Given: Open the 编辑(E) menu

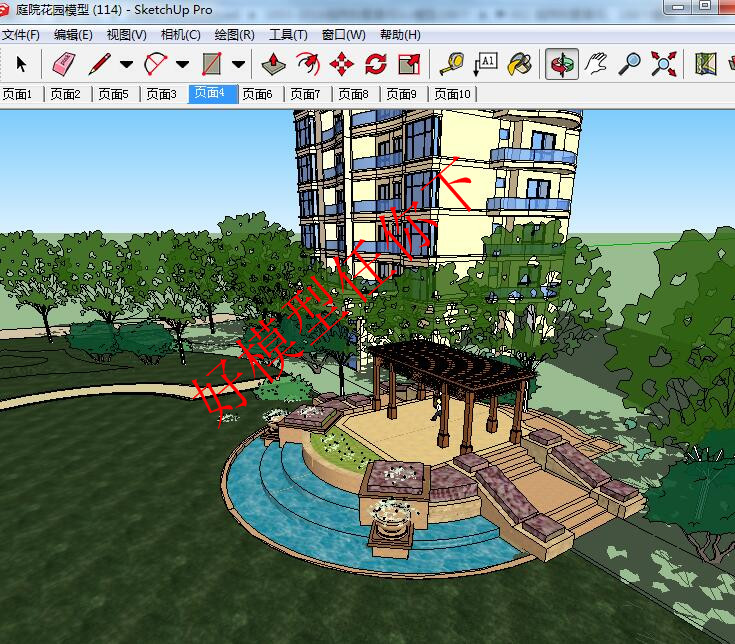Looking at the screenshot, I should (73, 35).
